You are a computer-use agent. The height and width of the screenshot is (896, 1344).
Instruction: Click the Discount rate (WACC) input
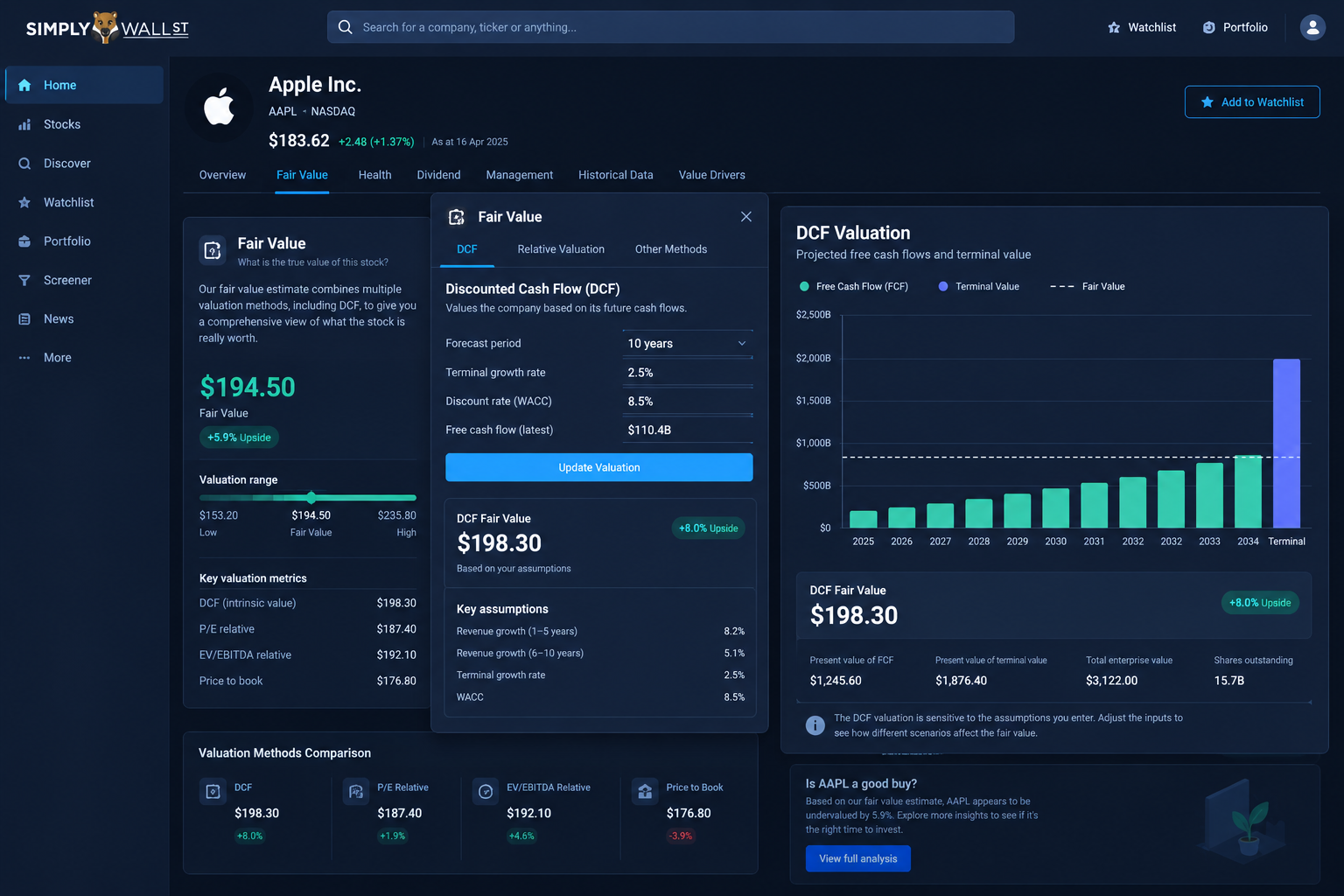(x=688, y=402)
